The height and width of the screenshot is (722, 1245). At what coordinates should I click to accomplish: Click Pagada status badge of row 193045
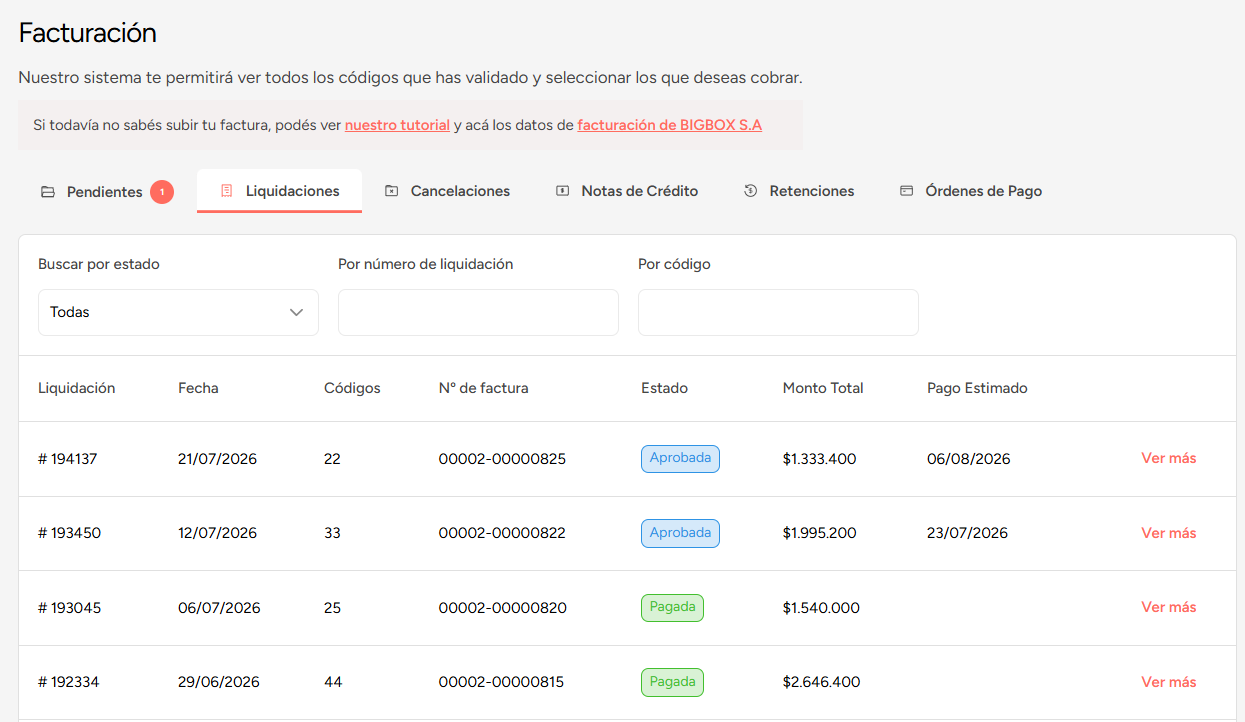coord(672,607)
